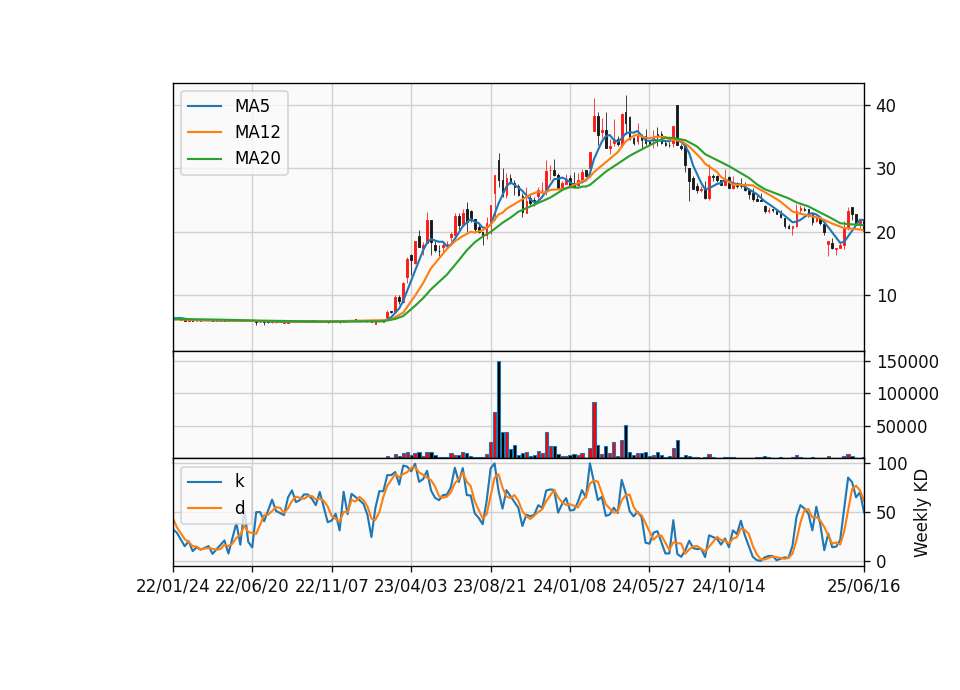Select the 22/11/07 axis date

332,586
